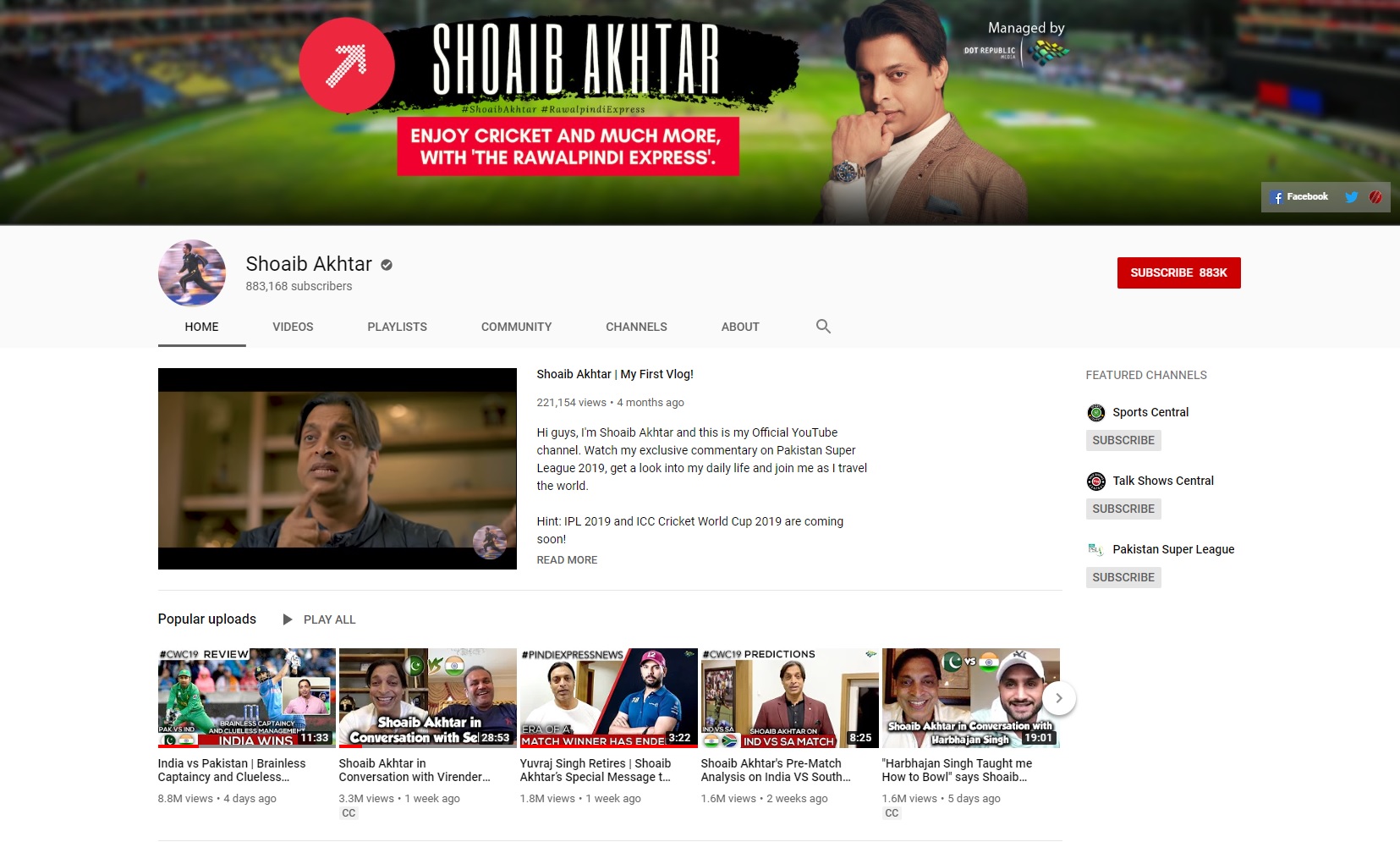The height and width of the screenshot is (842, 1400).
Task: Subscribe to Pakistan Super League
Action: (x=1123, y=578)
